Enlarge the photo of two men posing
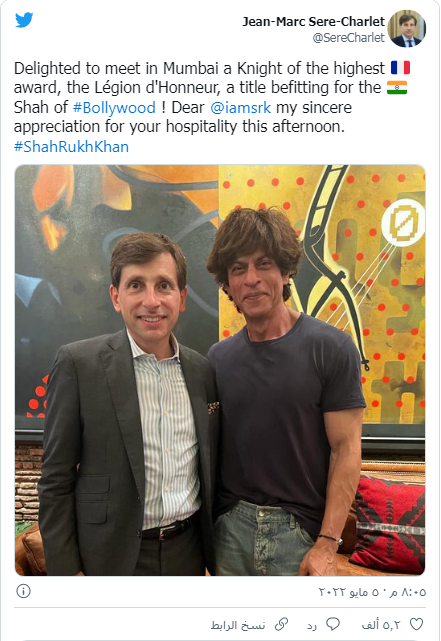The height and width of the screenshot is (641, 441). (220, 370)
